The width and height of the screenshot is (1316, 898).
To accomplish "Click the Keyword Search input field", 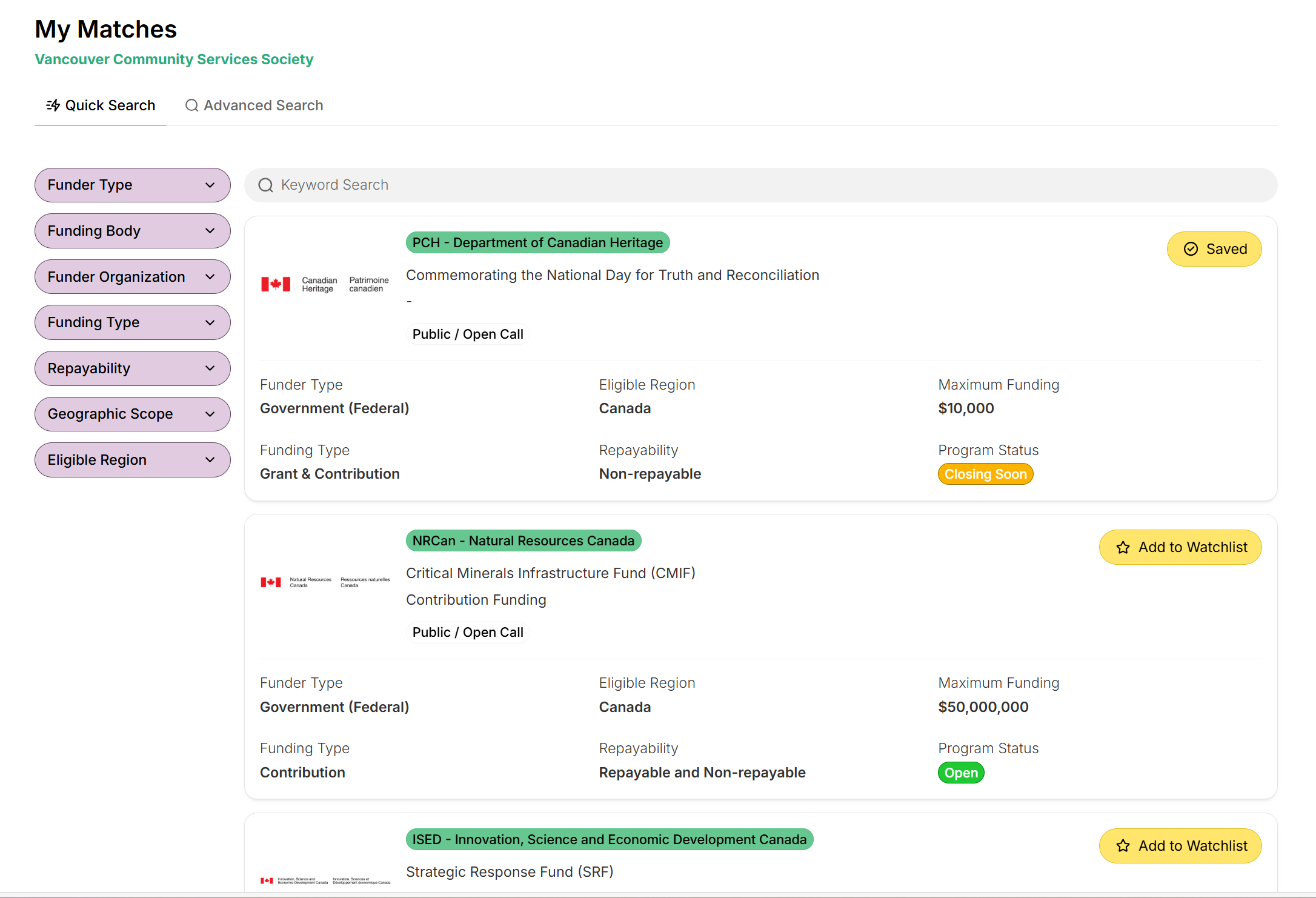I will coord(760,185).
